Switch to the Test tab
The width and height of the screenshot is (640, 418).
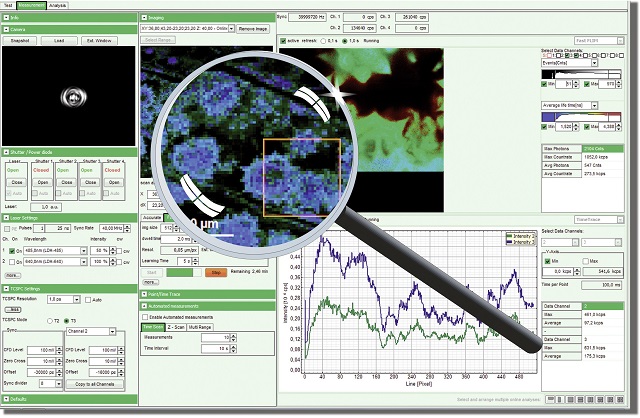(x=8, y=6)
